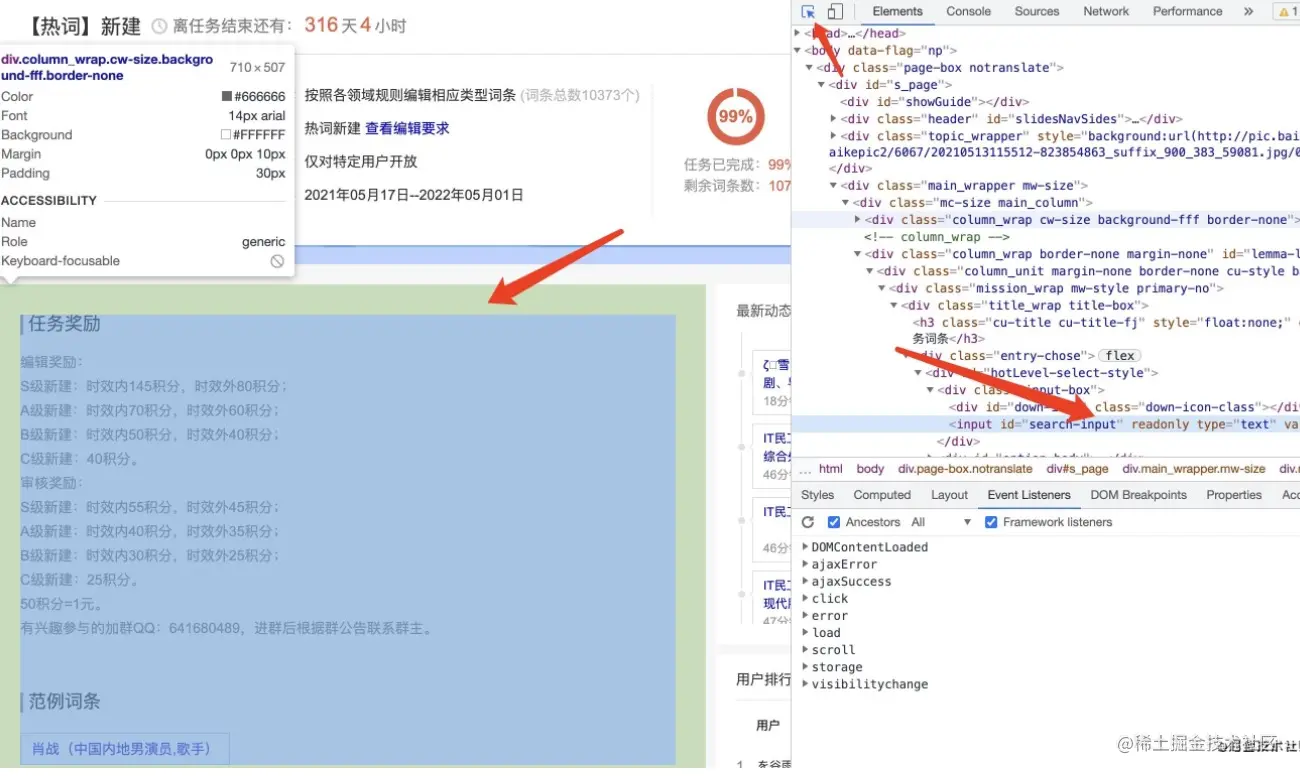Expand the scroll event listener

click(x=806, y=650)
